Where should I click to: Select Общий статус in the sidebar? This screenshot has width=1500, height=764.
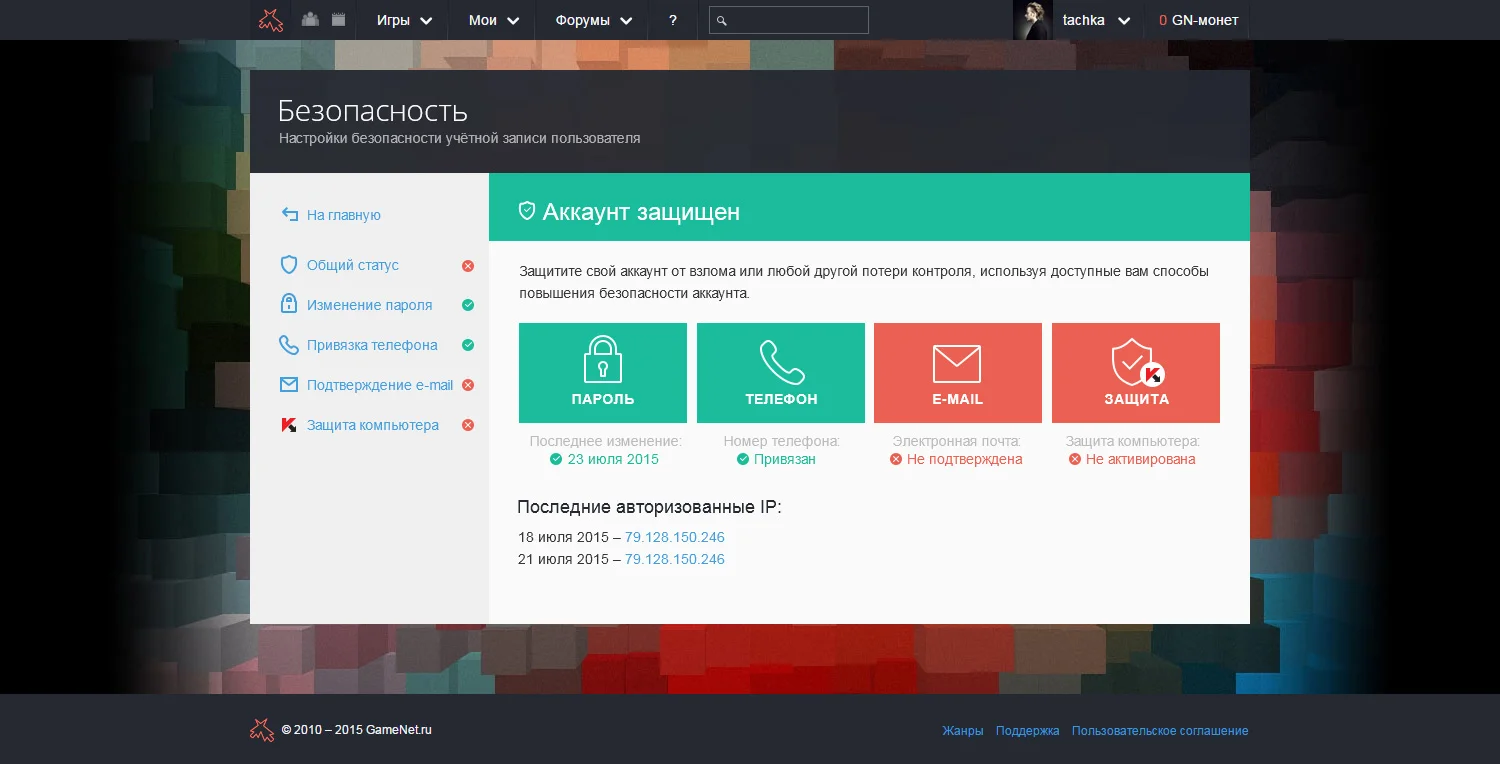tap(352, 265)
